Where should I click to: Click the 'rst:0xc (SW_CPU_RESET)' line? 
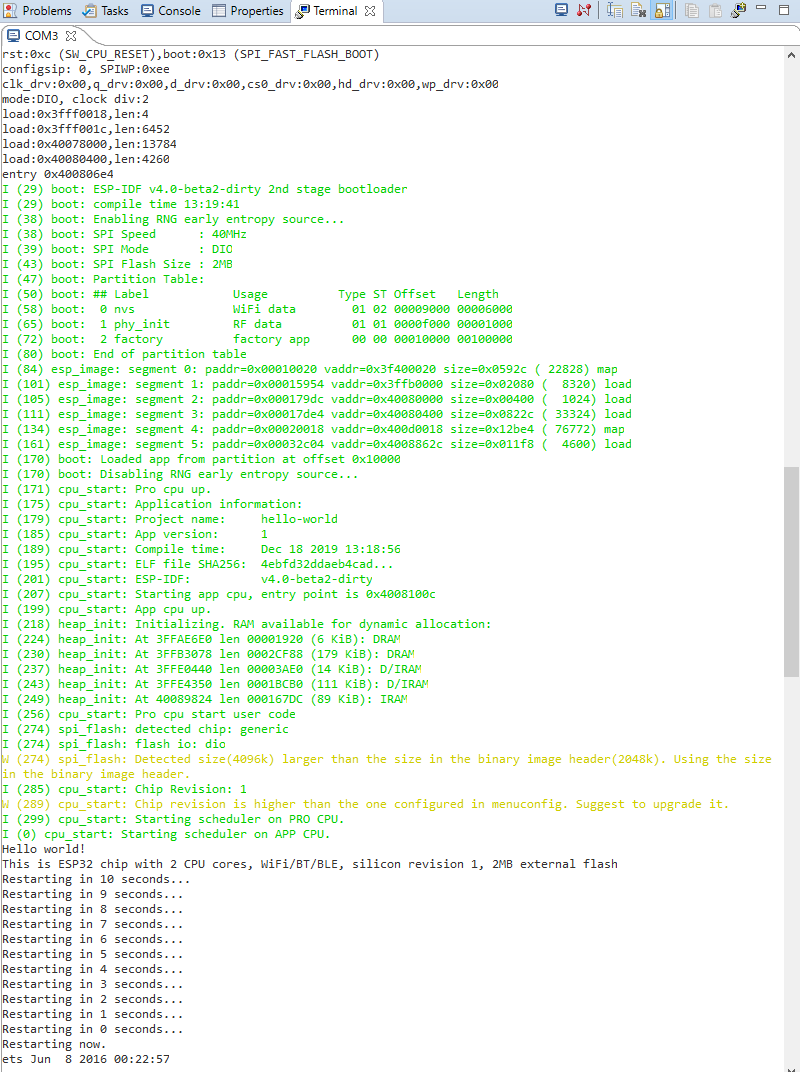[x=191, y=54]
